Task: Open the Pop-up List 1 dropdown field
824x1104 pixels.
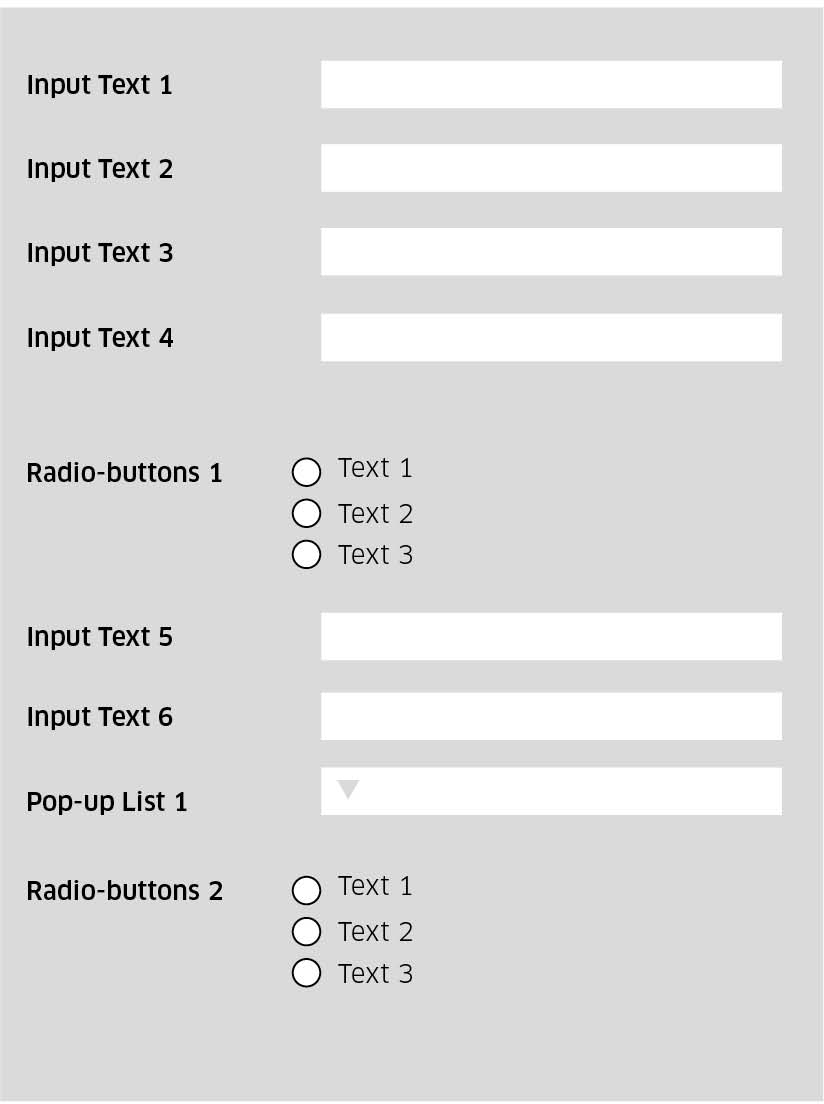Action: coord(551,791)
